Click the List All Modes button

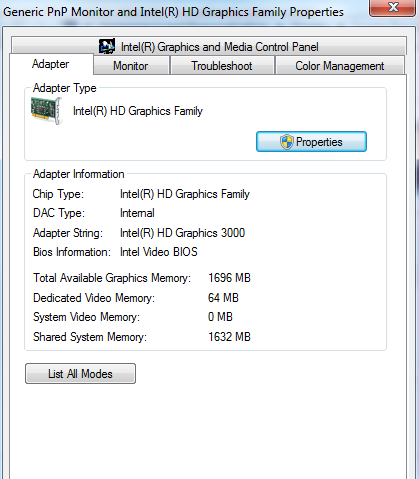tap(80, 374)
